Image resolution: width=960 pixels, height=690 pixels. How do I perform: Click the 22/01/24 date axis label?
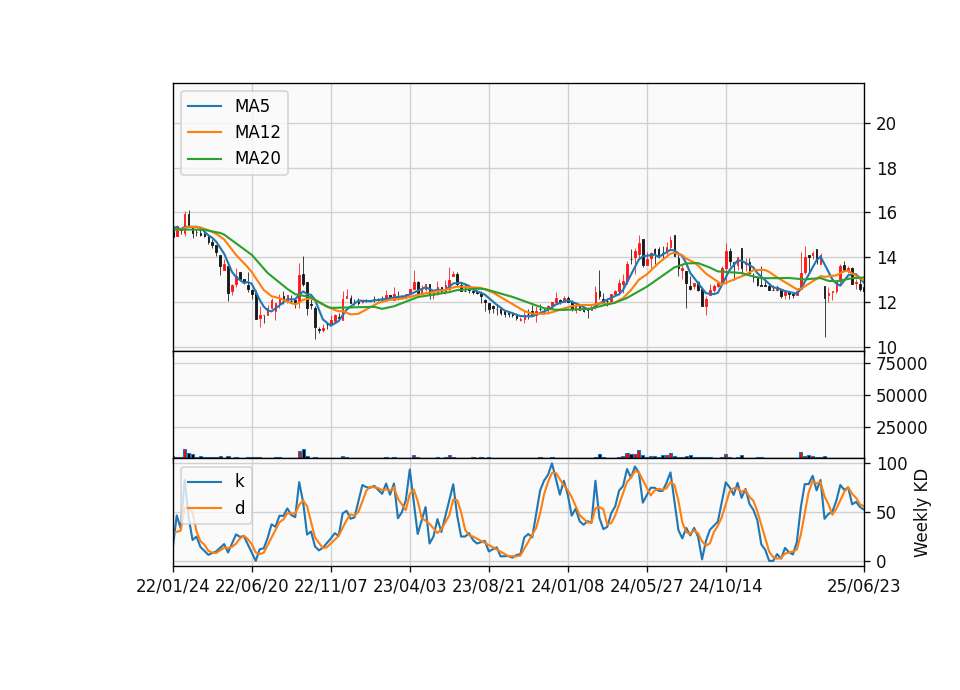point(173,586)
